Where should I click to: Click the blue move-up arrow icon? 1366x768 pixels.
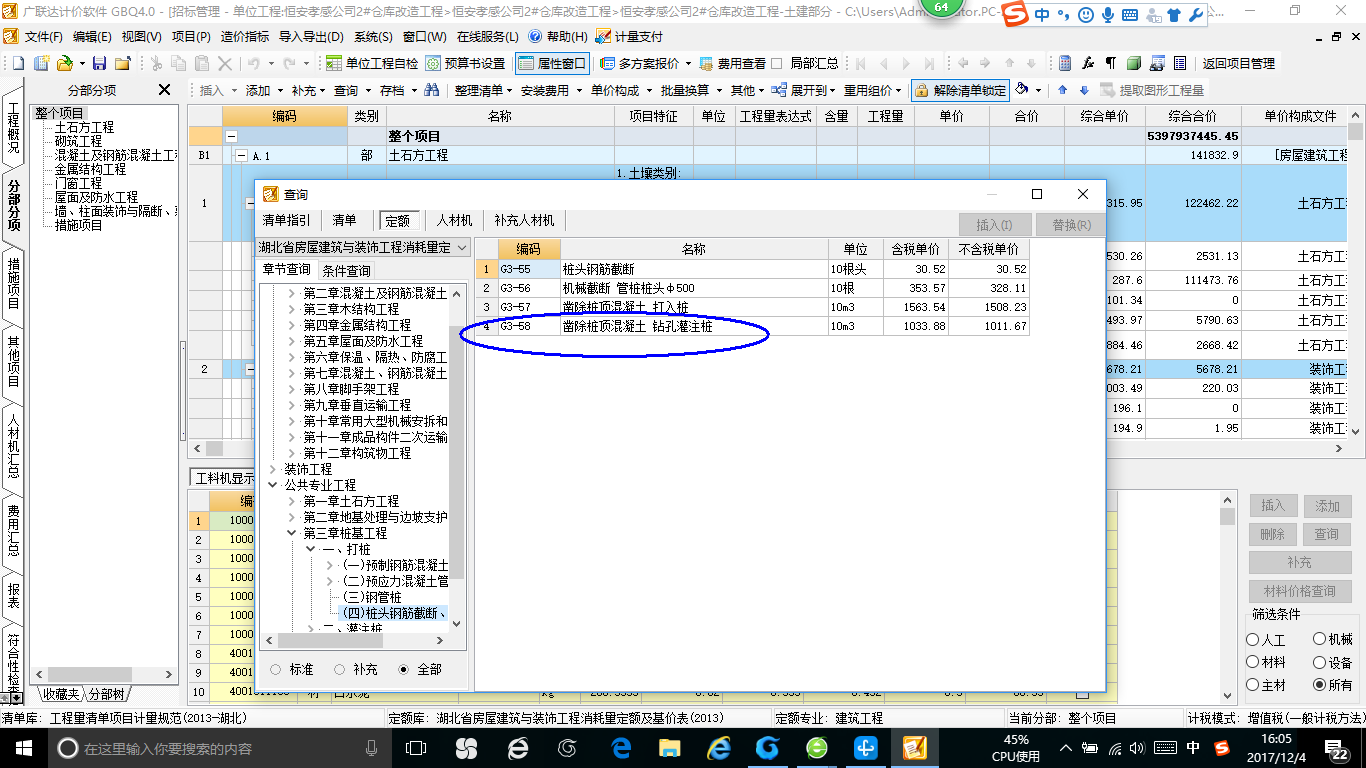click(1062, 90)
